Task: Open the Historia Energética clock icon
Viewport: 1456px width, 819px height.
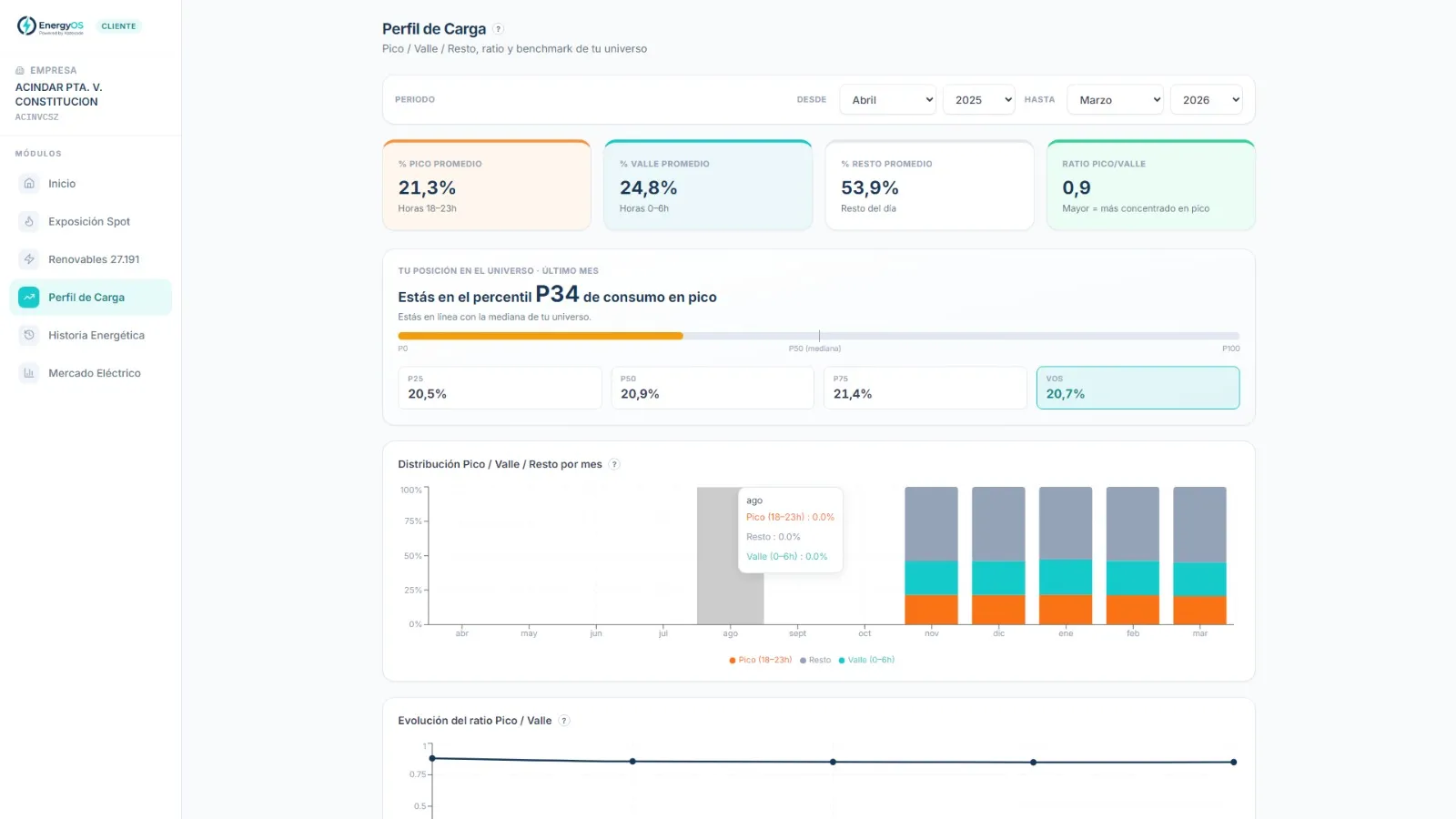Action: point(29,335)
